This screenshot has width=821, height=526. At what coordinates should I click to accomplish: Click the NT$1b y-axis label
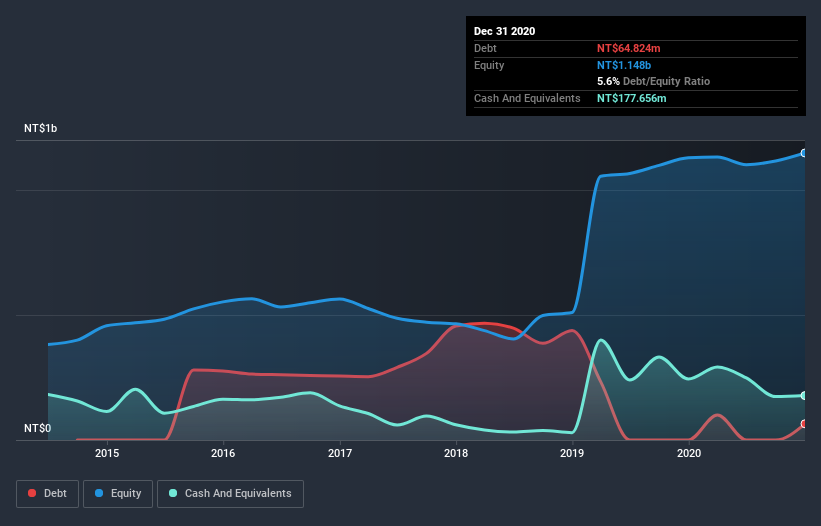pos(40,128)
